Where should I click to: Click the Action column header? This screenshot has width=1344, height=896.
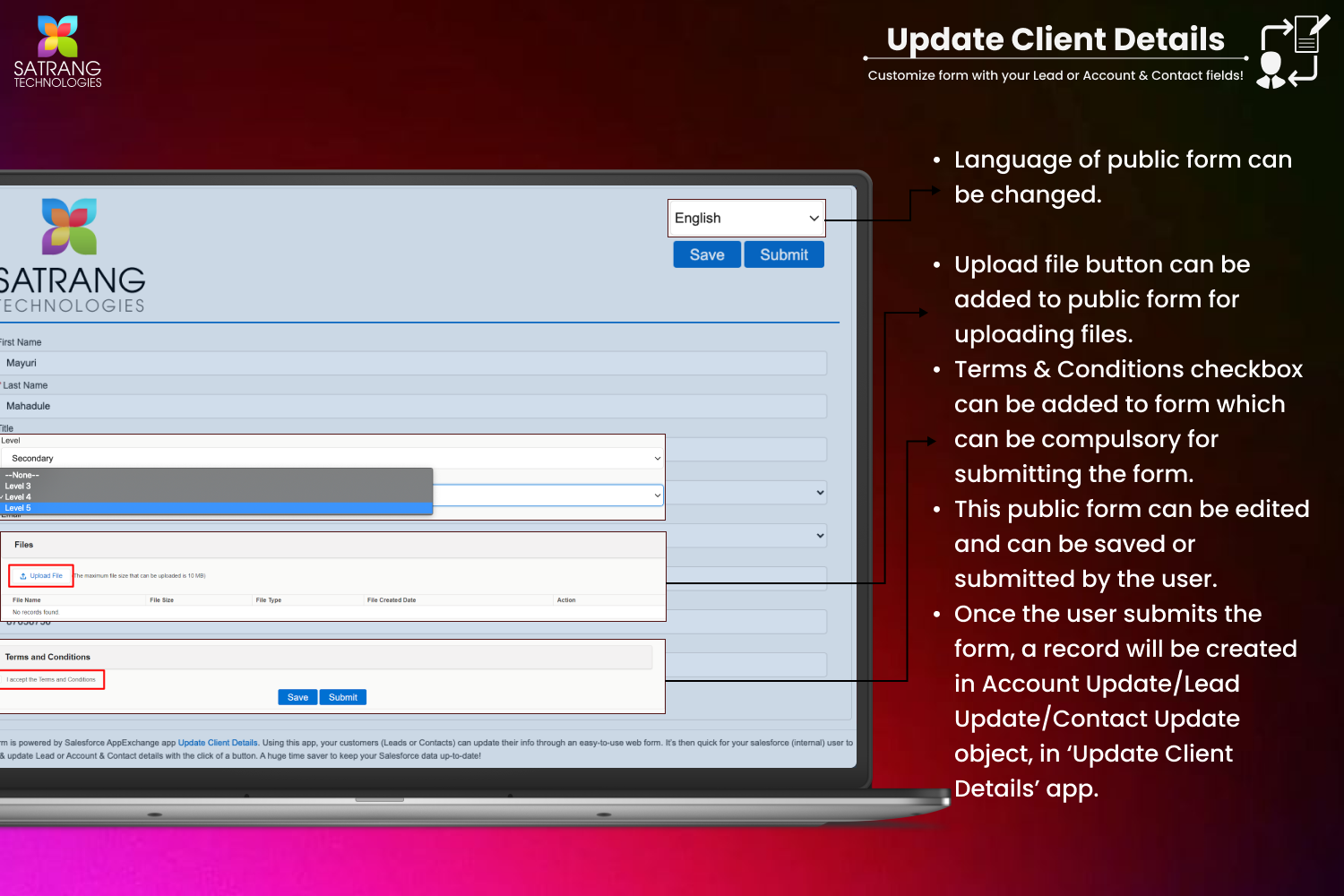[566, 600]
